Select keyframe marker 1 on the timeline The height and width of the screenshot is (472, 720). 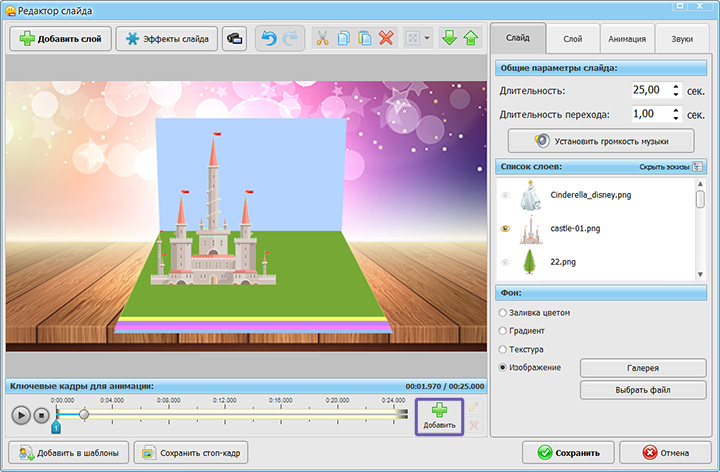pos(56,427)
